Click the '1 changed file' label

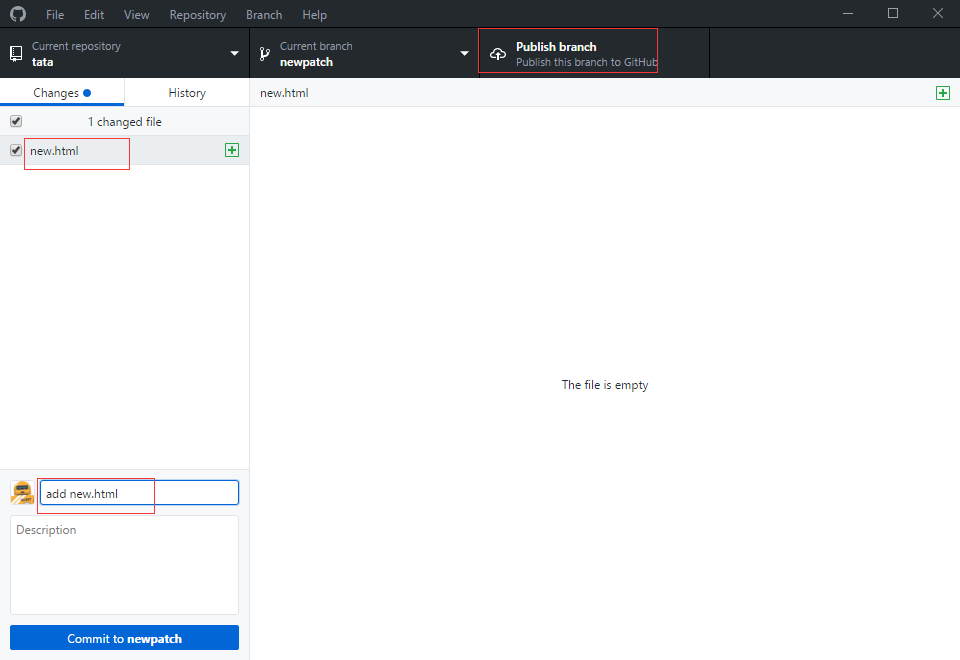[124, 122]
